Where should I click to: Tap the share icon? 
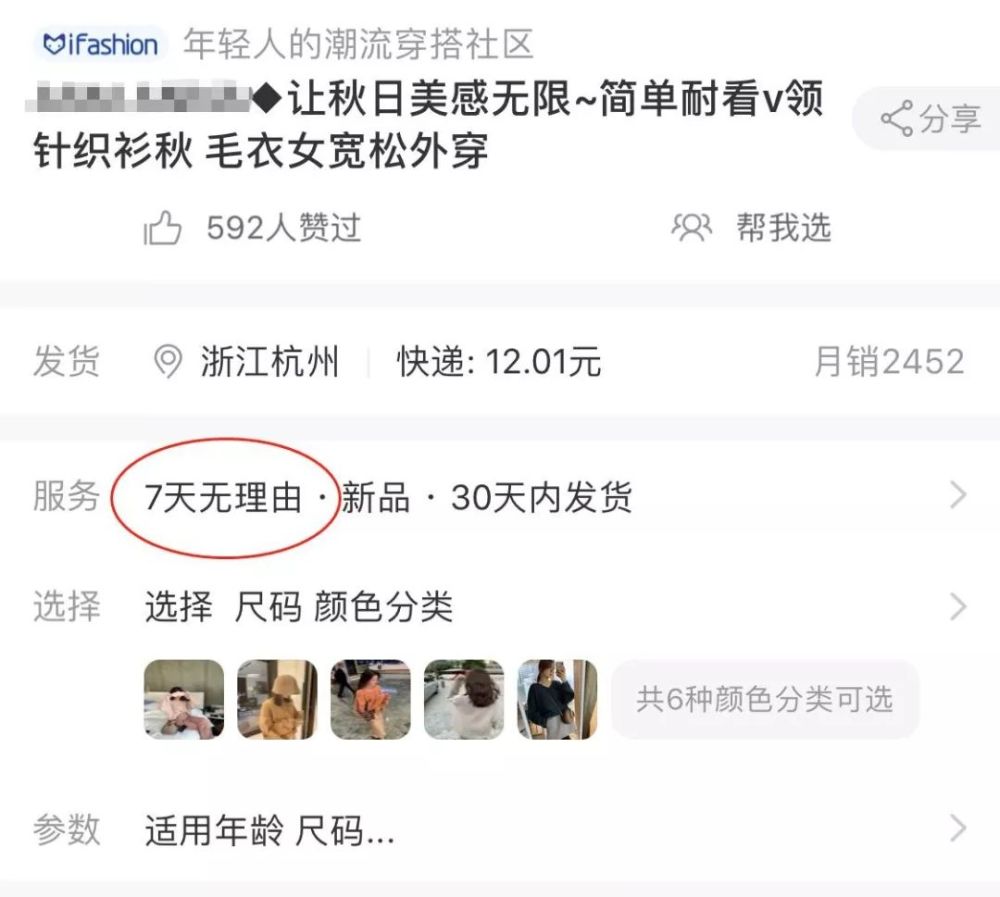pyautogui.click(x=896, y=118)
